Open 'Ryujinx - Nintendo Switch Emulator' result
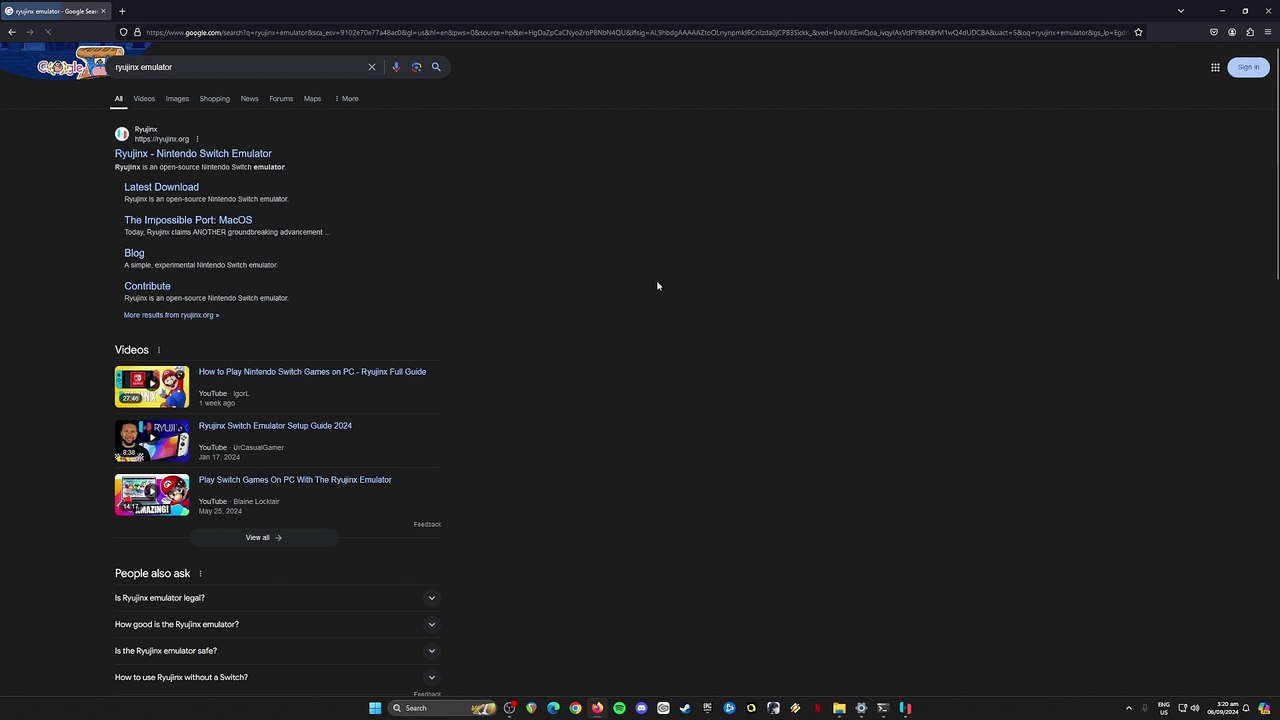 click(x=193, y=154)
